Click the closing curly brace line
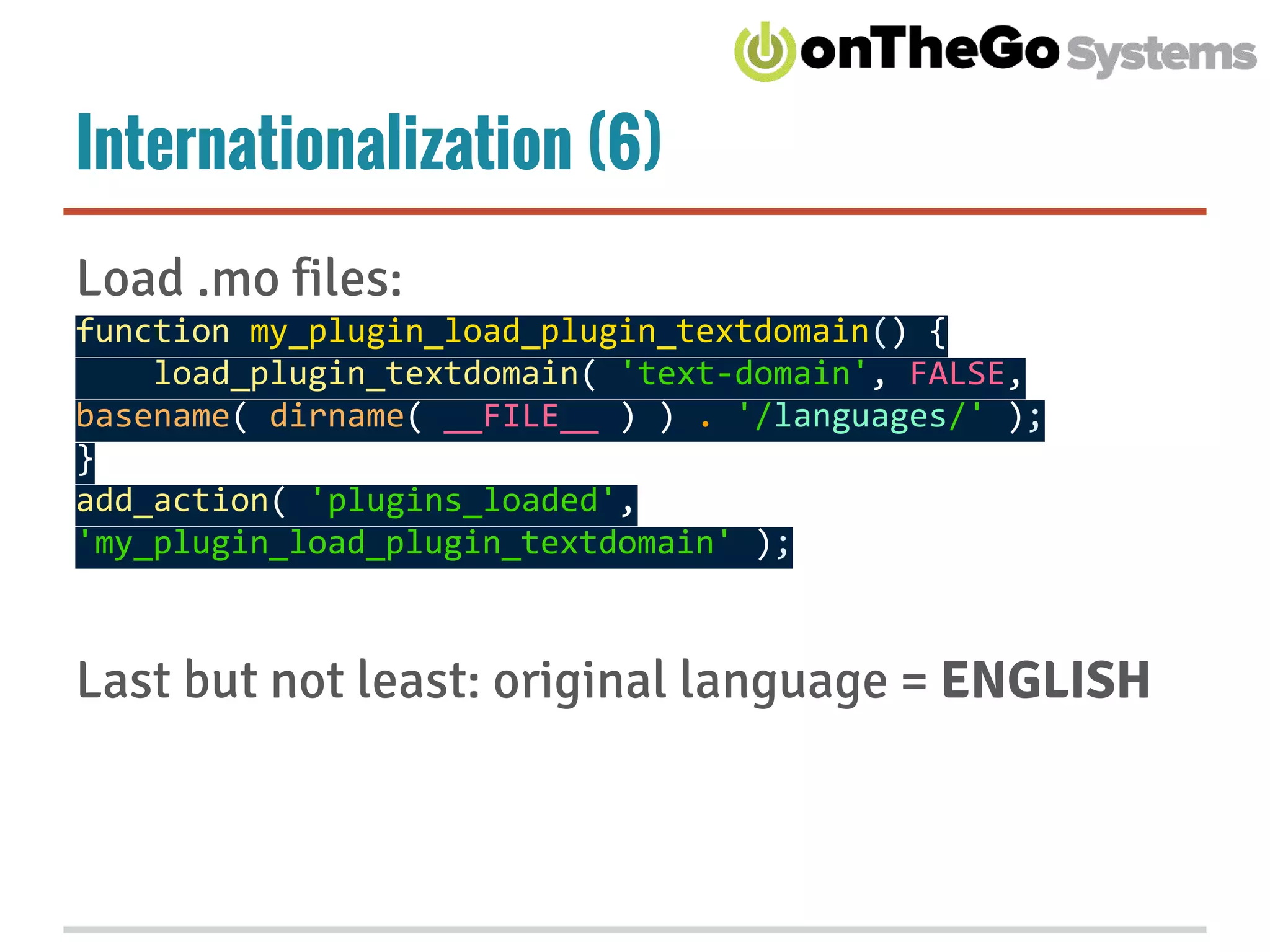This screenshot has width=1270, height=952. click(85, 462)
